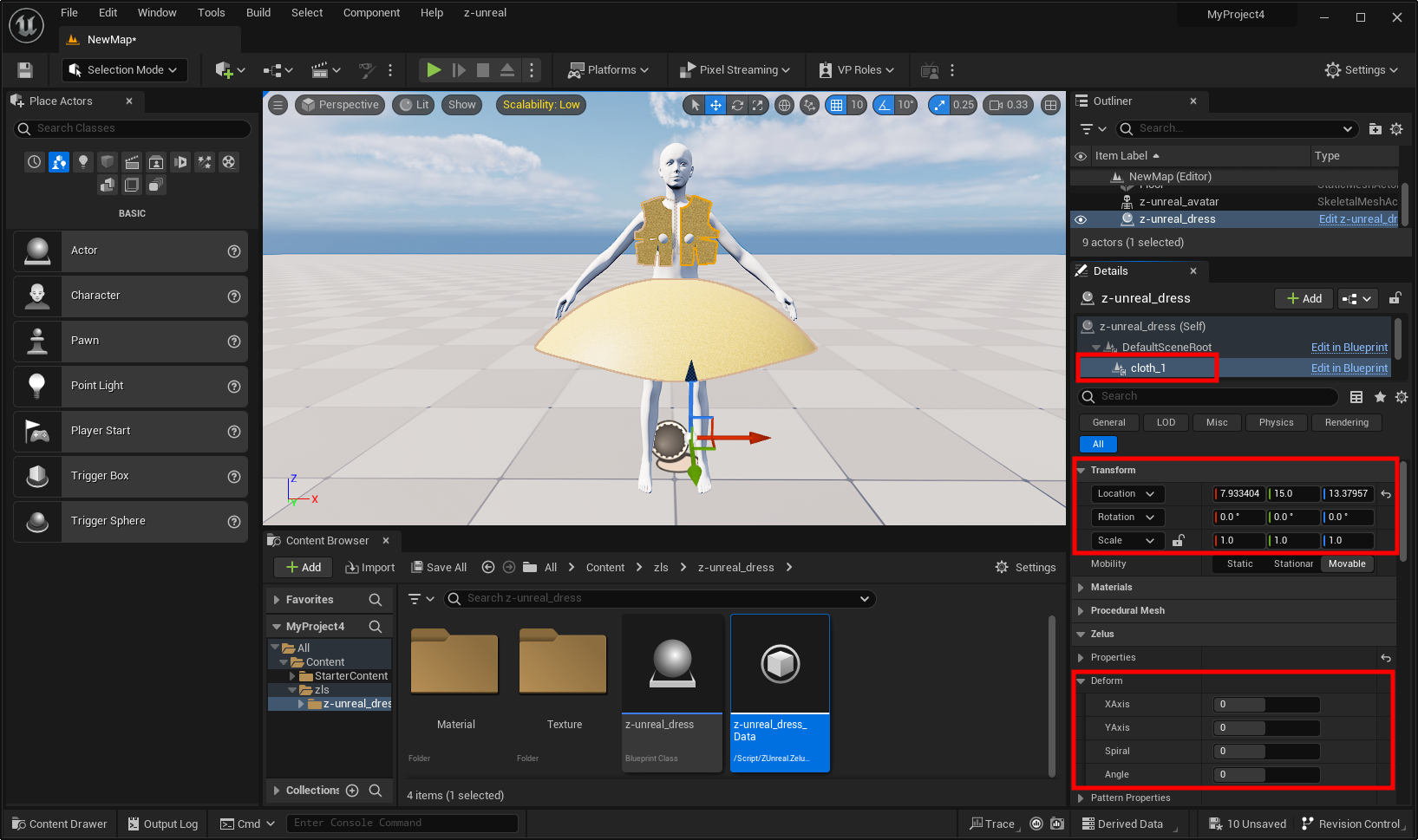Viewport: 1418px width, 840px height.
Task: Click the Search Classes field
Action: point(132,128)
